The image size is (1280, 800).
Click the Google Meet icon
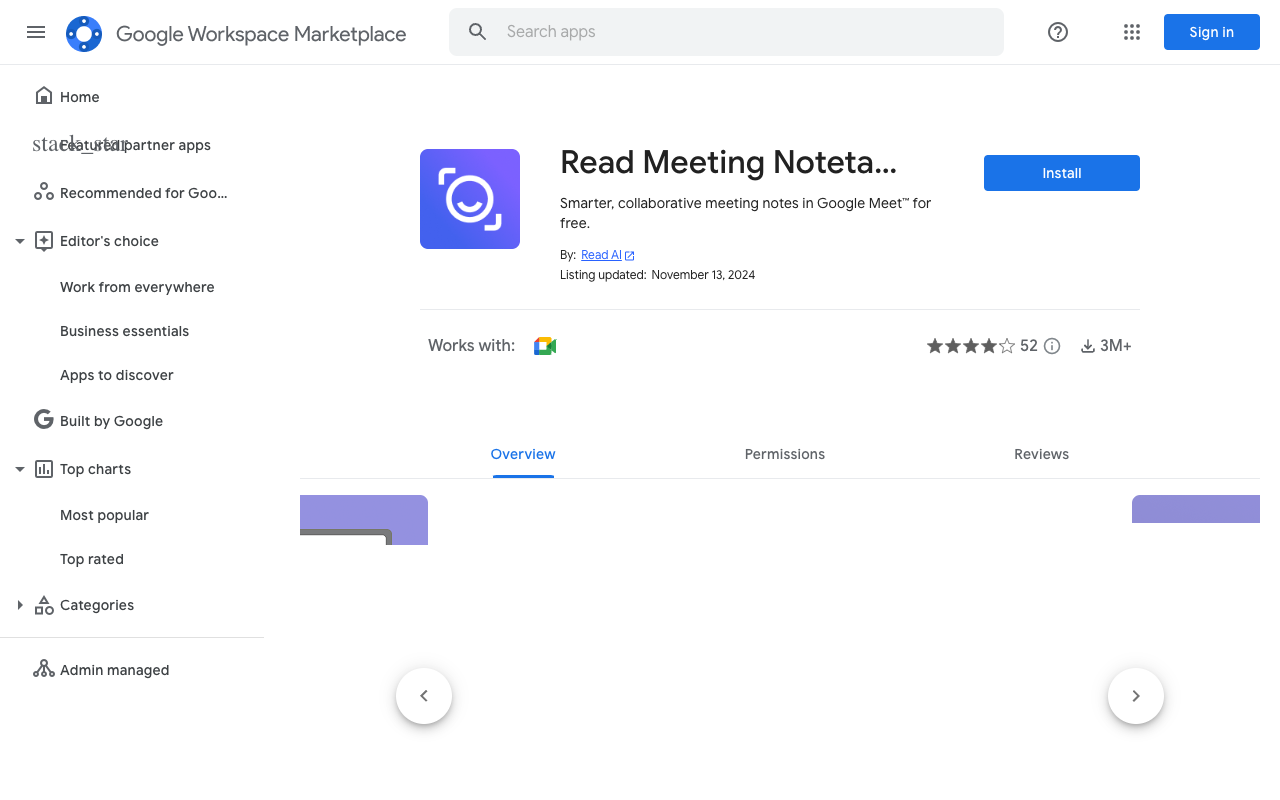[x=545, y=346]
